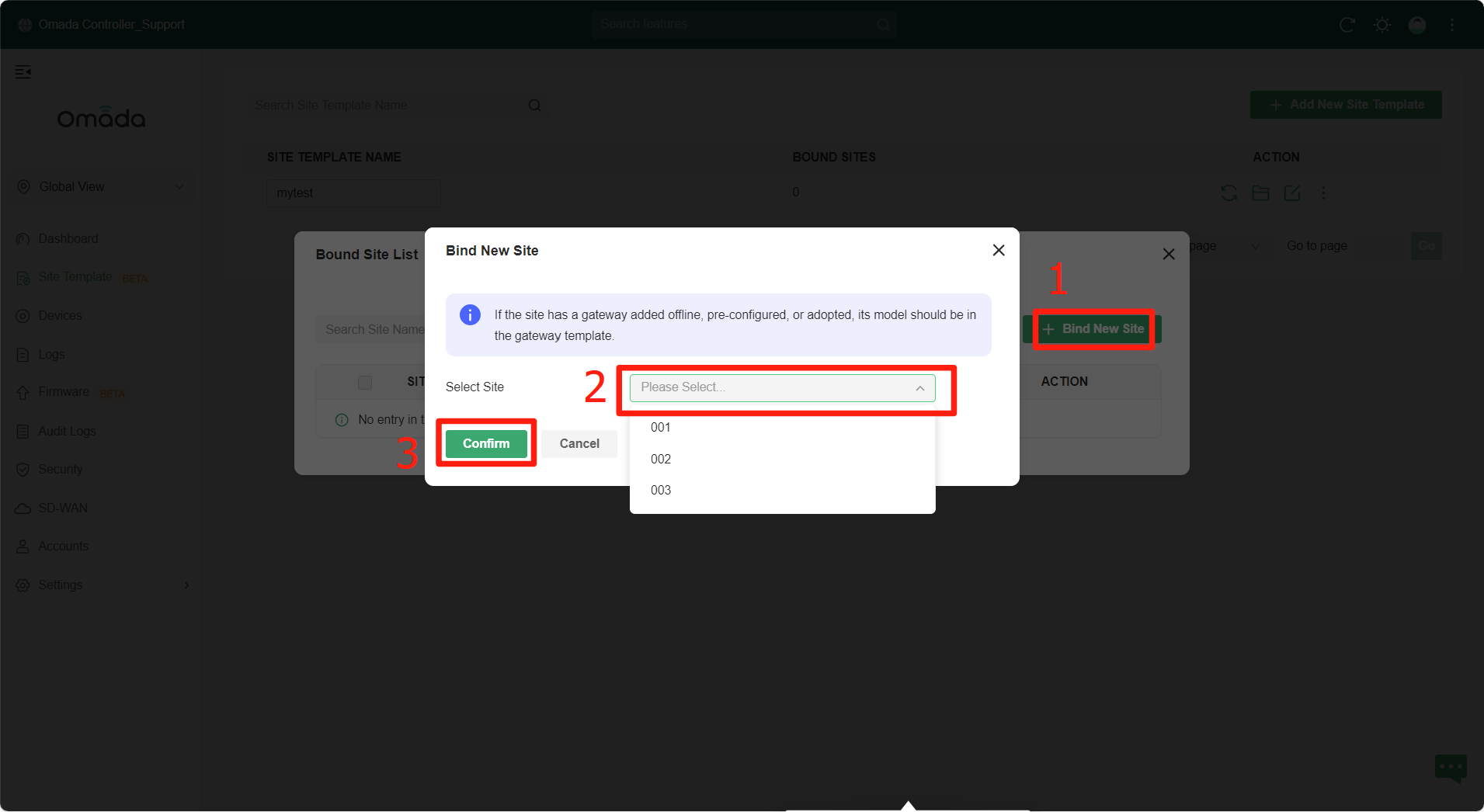Open more actions for mytest row
The image size is (1484, 812).
[x=1324, y=193]
